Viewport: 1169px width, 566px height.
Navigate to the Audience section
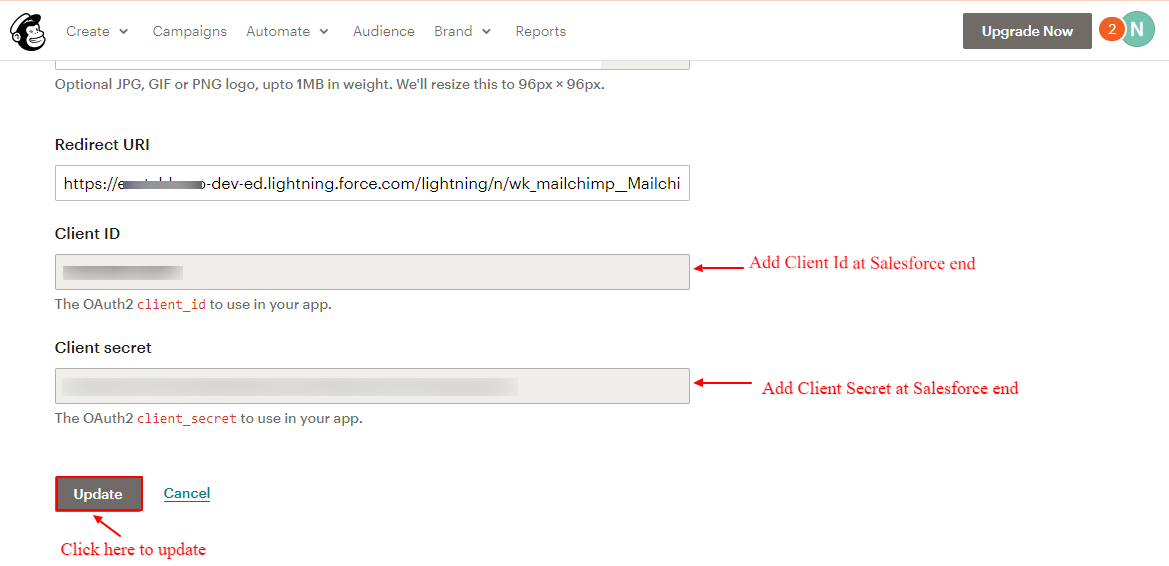tap(383, 32)
